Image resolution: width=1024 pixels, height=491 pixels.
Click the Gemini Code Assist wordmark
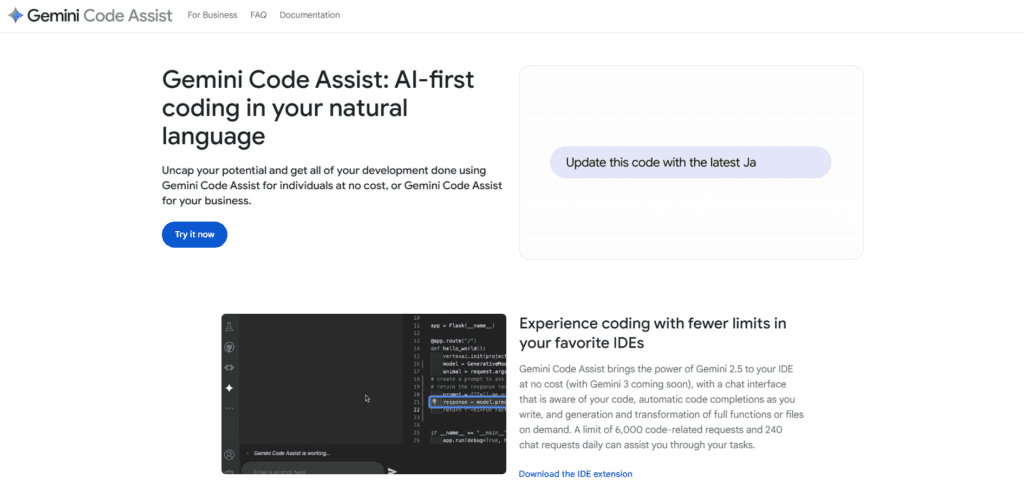(100, 15)
